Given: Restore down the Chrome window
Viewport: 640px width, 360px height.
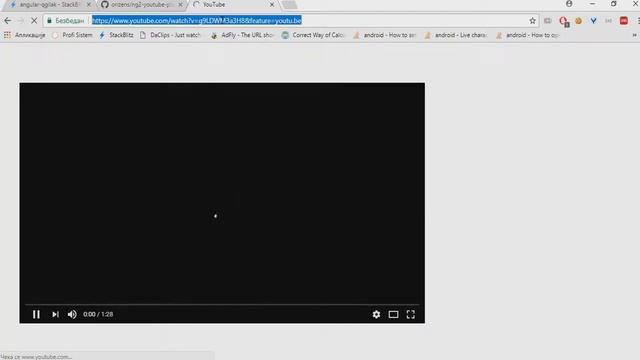Looking at the screenshot, I should pyautogui.click(x=613, y=4).
